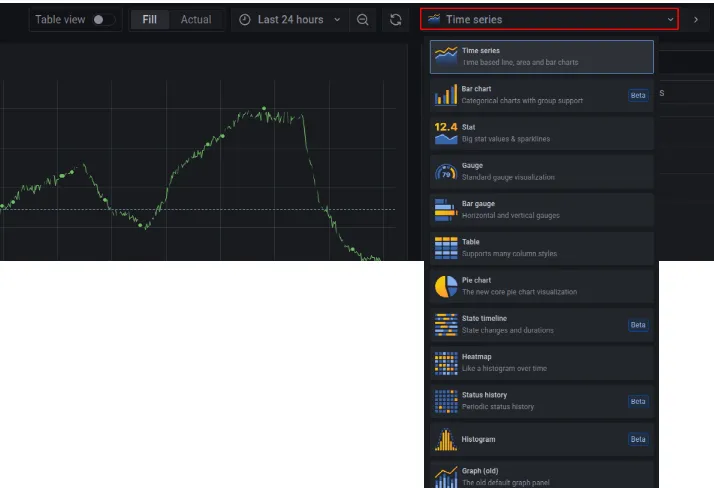Click 'The old default graph panel' description
Image resolution: width=714 pixels, height=488 pixels.
pyautogui.click(x=506, y=483)
